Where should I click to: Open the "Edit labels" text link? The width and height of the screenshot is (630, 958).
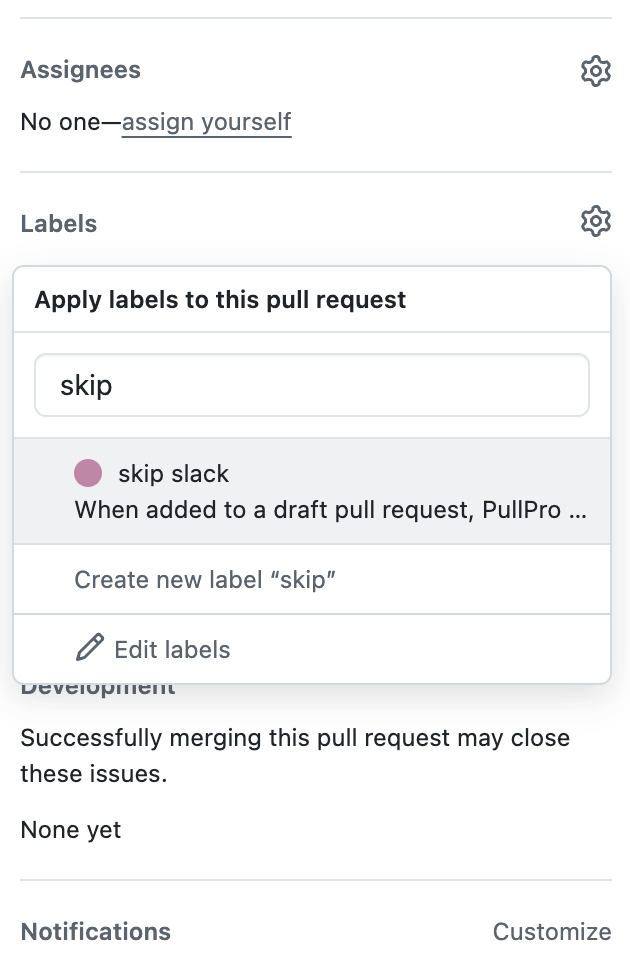click(x=172, y=650)
